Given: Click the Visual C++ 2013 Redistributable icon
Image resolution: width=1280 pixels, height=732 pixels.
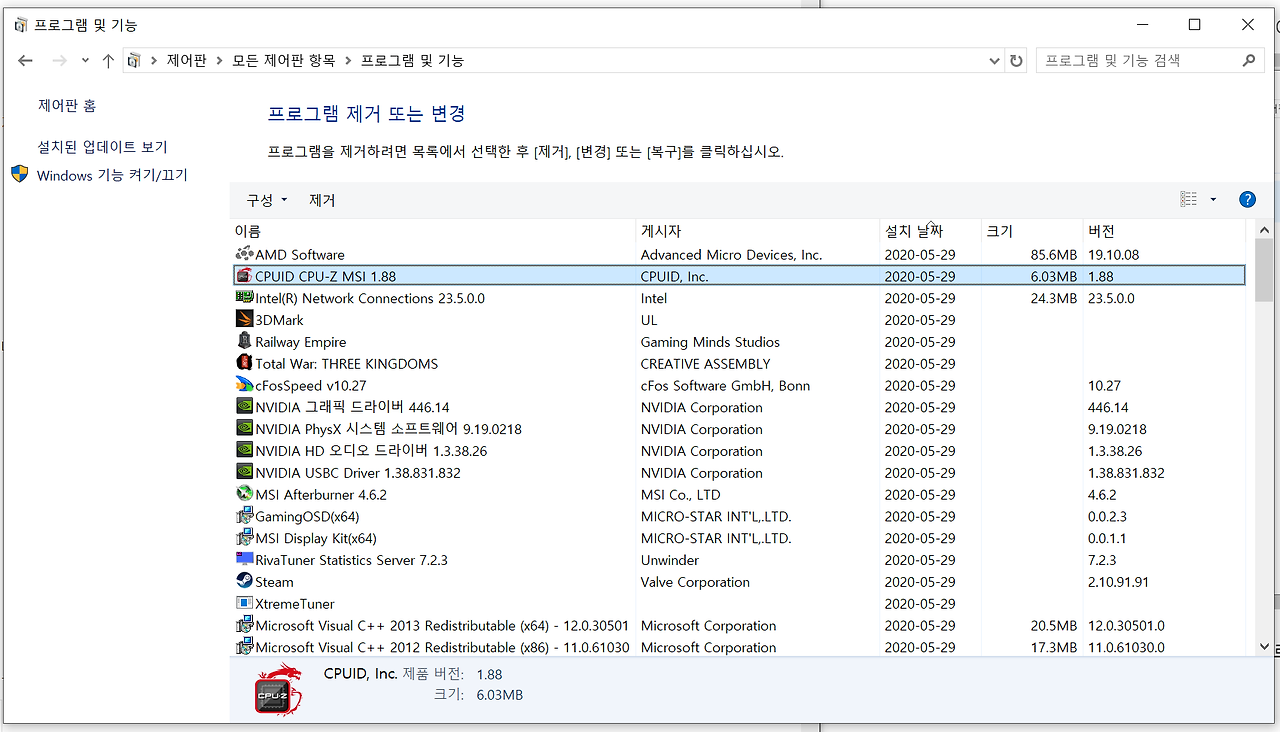Looking at the screenshot, I should [244, 625].
